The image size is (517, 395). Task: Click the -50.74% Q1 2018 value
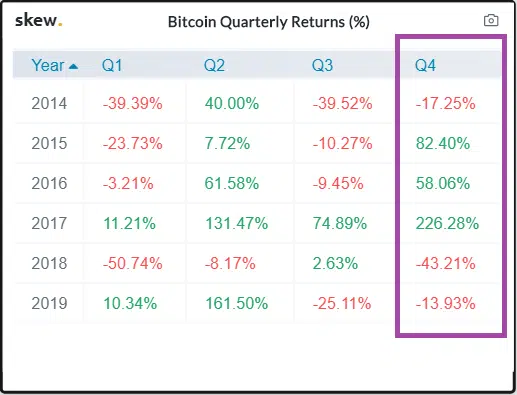(133, 263)
